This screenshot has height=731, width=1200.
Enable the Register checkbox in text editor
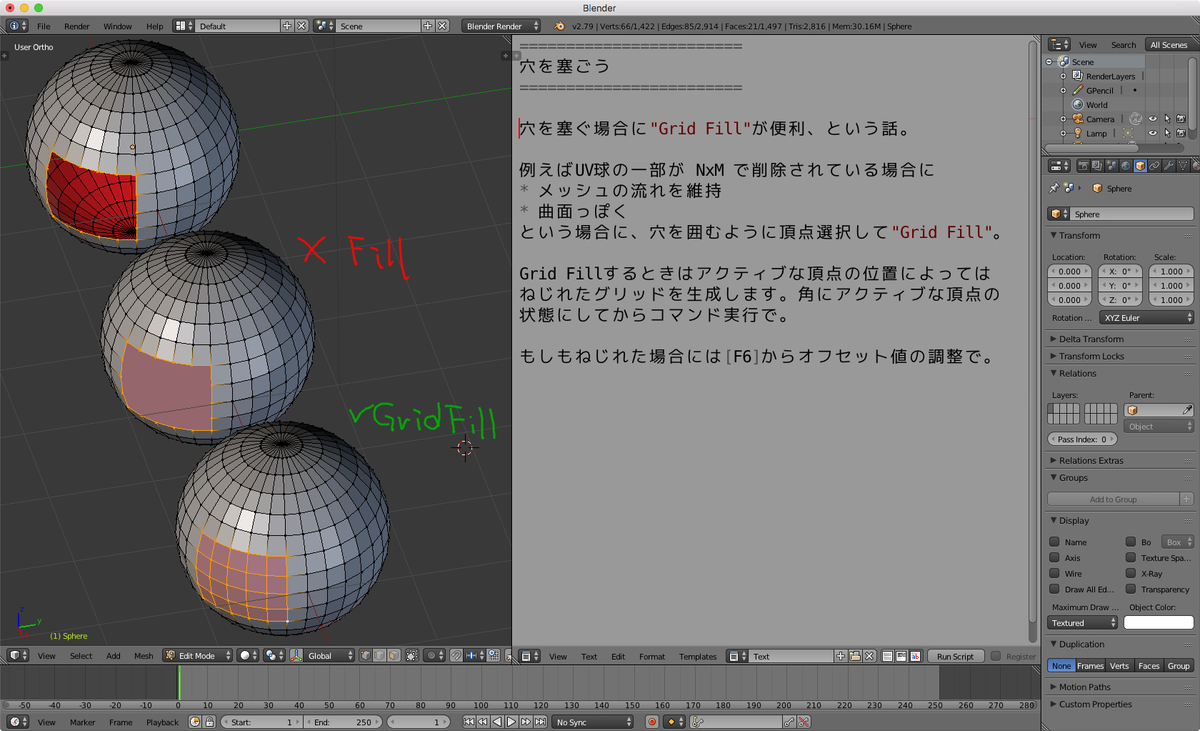(x=996, y=656)
